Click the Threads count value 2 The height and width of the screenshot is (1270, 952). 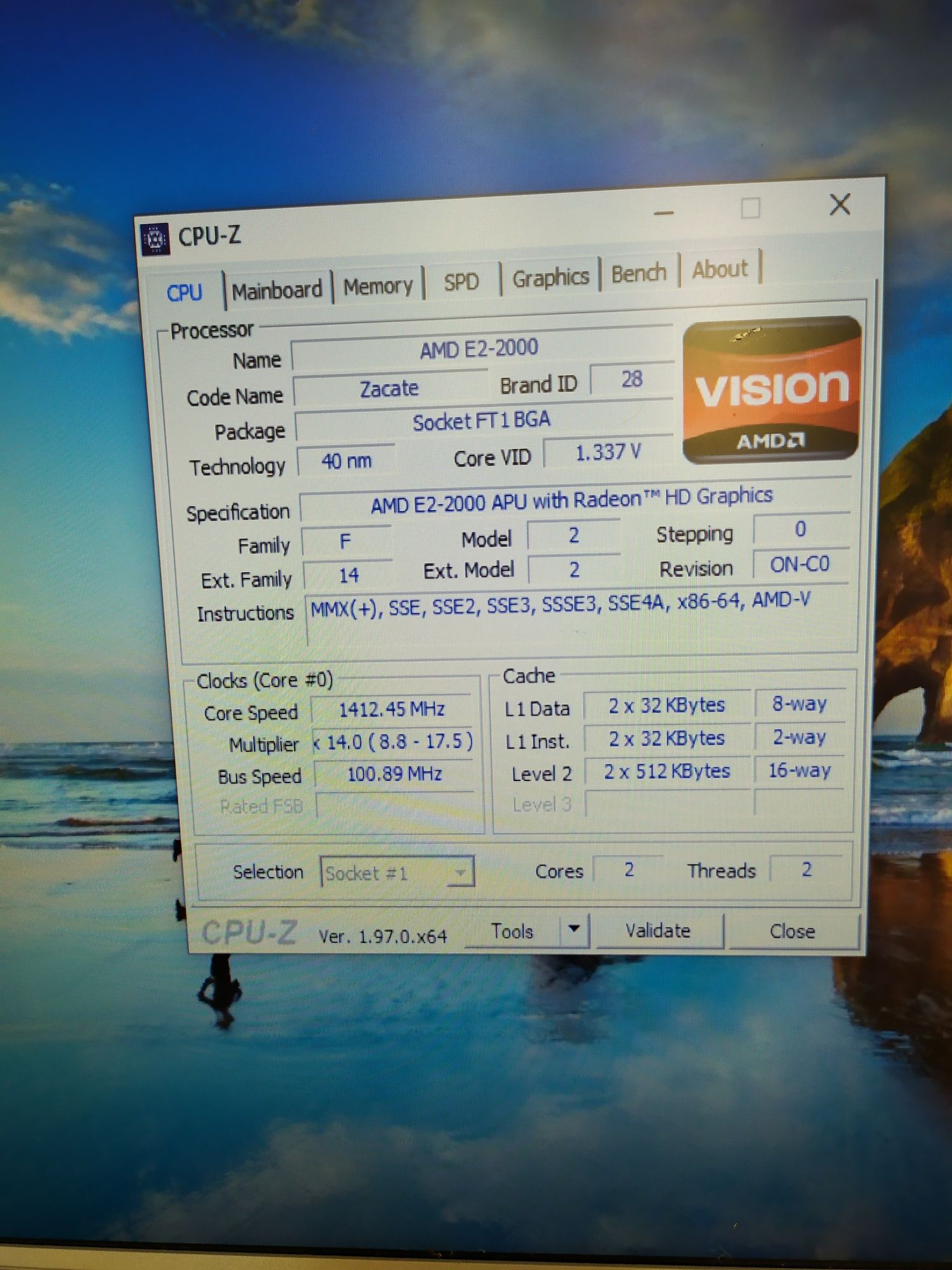point(806,869)
